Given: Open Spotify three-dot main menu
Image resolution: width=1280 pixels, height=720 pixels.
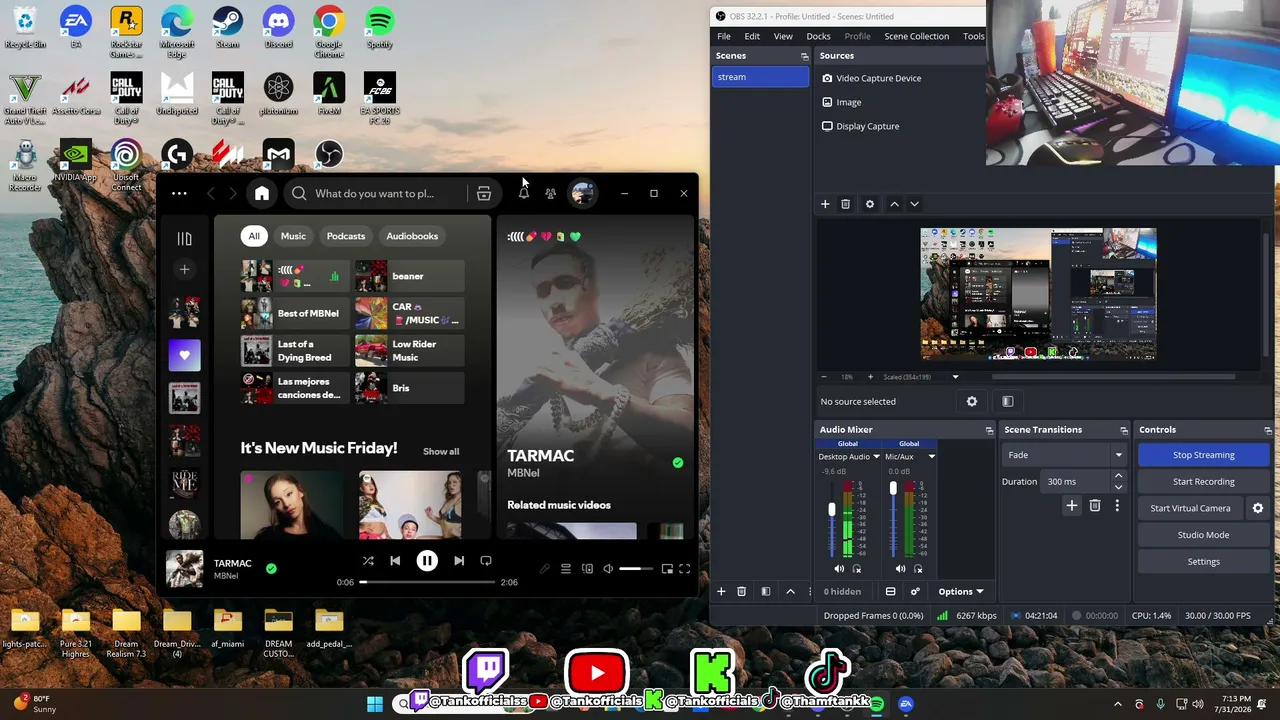Looking at the screenshot, I should (x=179, y=193).
